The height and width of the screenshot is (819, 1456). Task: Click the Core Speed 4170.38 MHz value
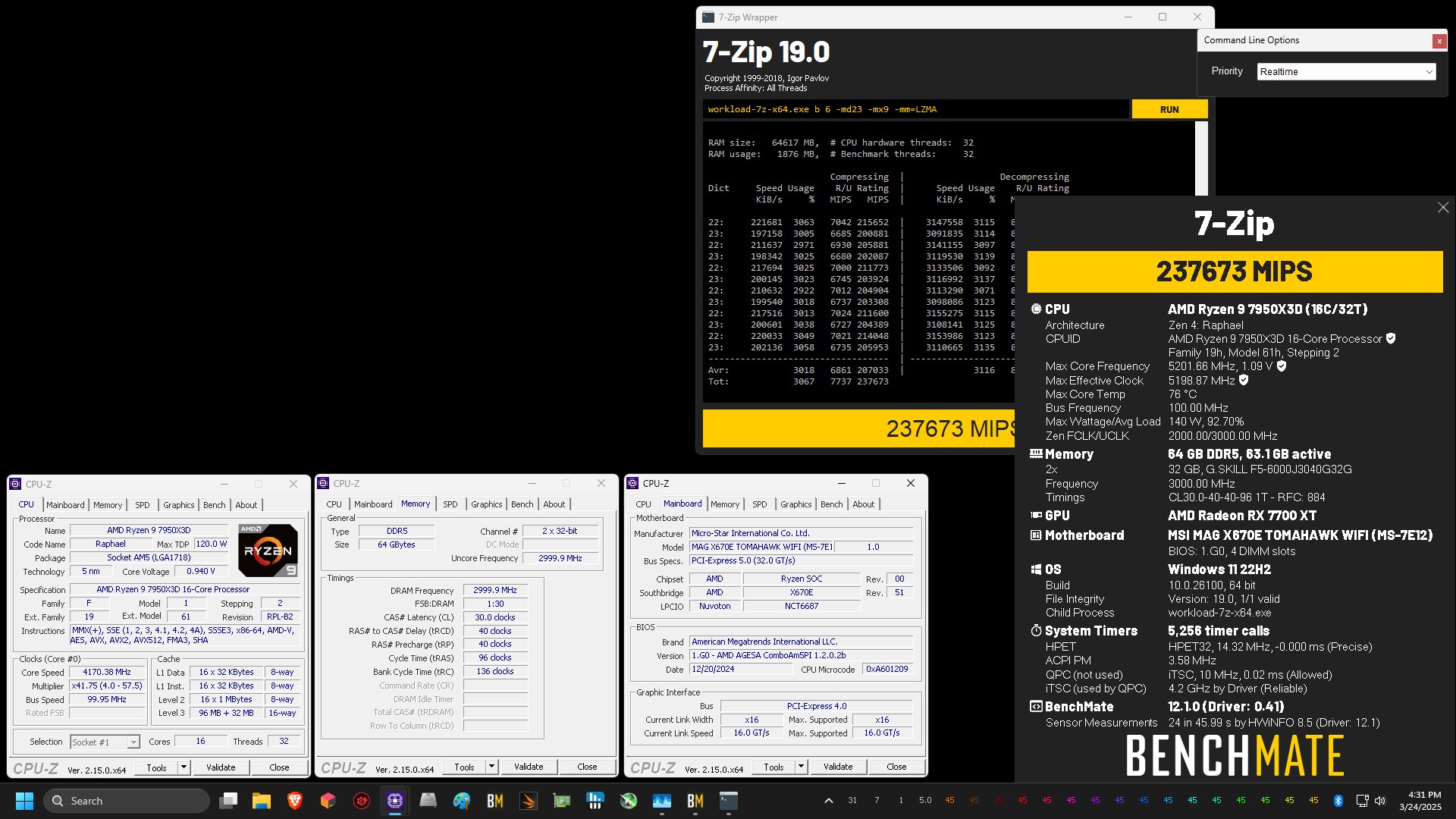click(x=107, y=673)
